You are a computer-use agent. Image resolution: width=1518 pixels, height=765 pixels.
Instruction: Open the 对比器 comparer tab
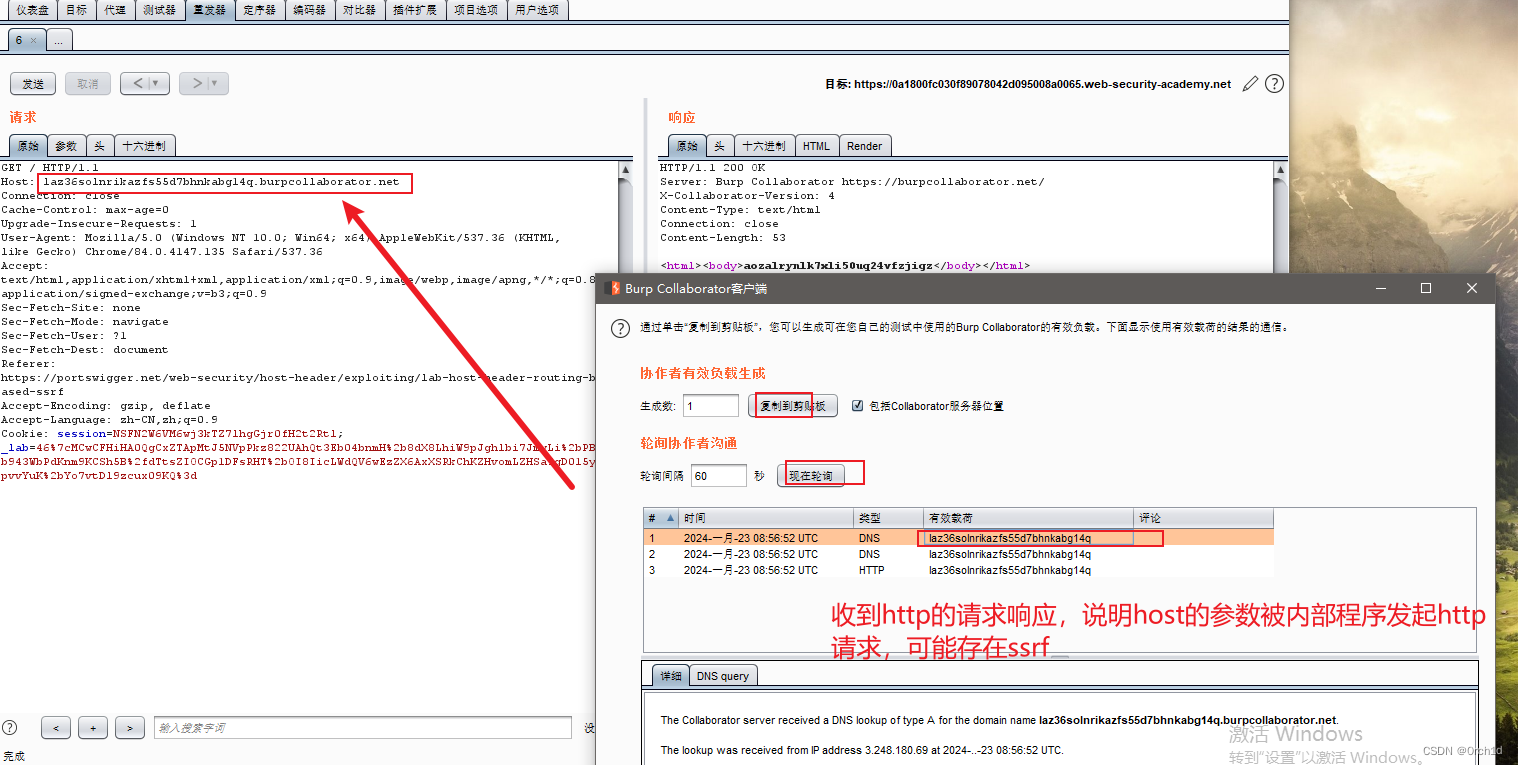coord(359,10)
